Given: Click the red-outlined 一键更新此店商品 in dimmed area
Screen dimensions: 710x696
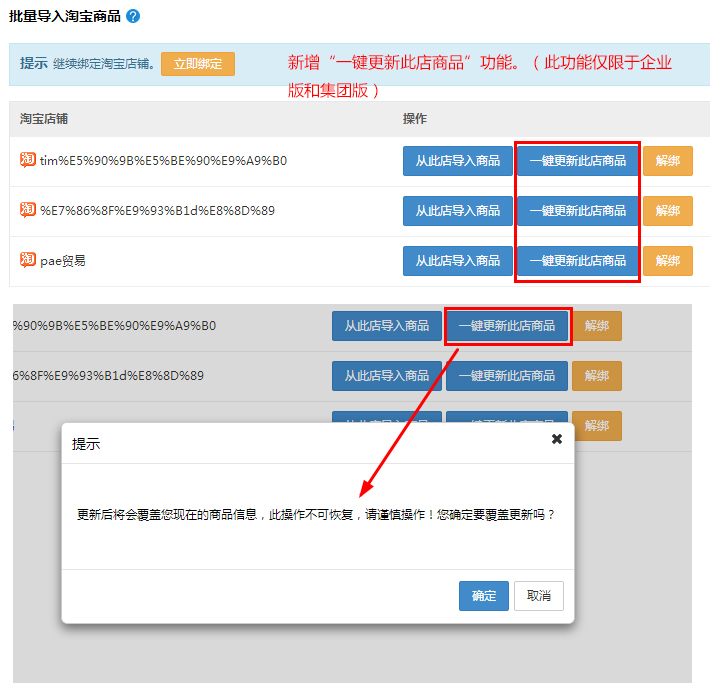Looking at the screenshot, I should [507, 326].
